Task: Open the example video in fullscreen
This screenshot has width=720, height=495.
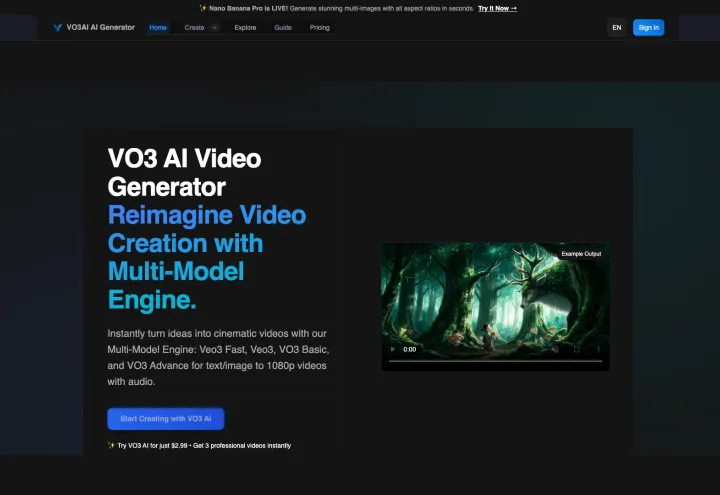Action: tap(577, 349)
